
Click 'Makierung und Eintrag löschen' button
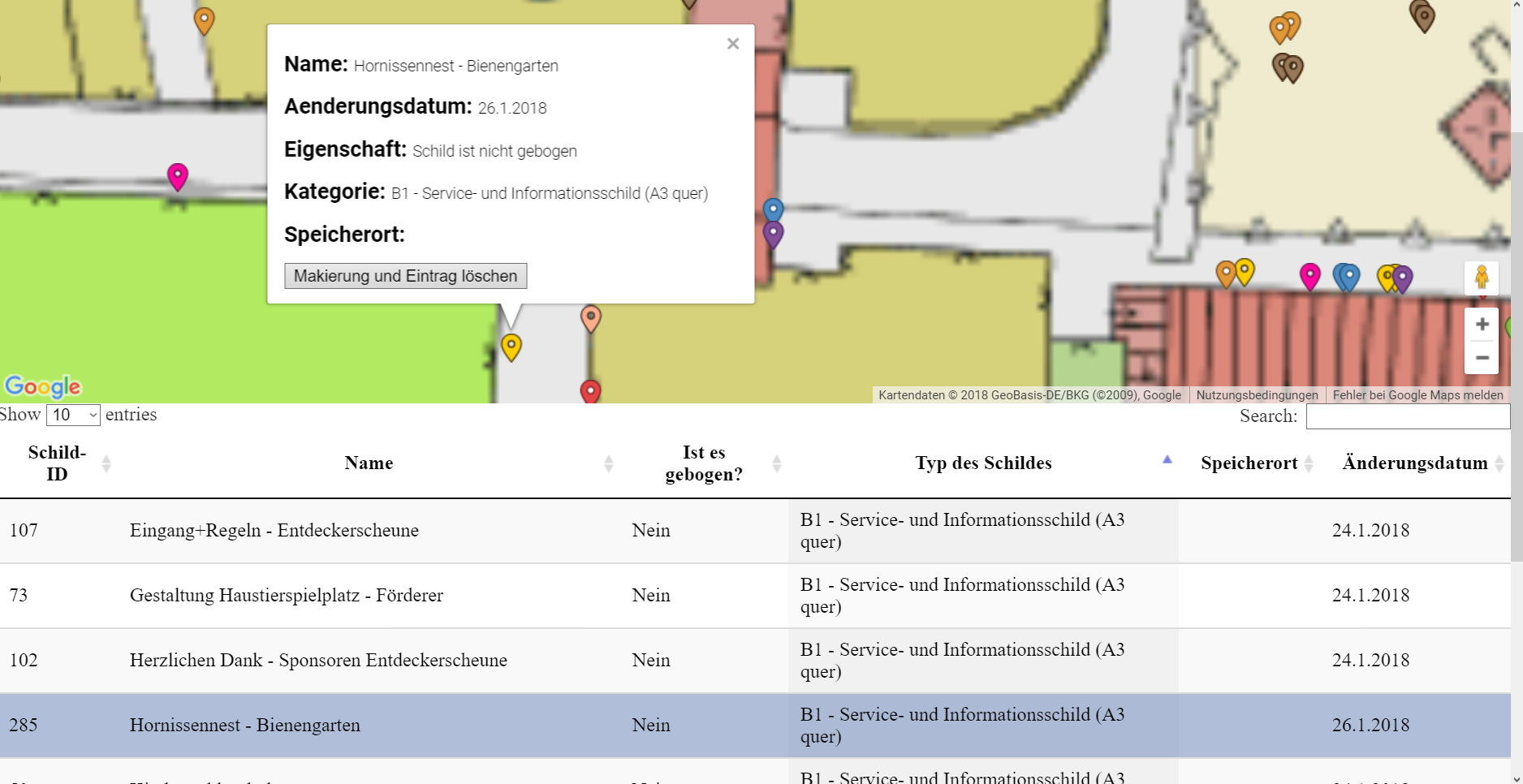[405, 276]
